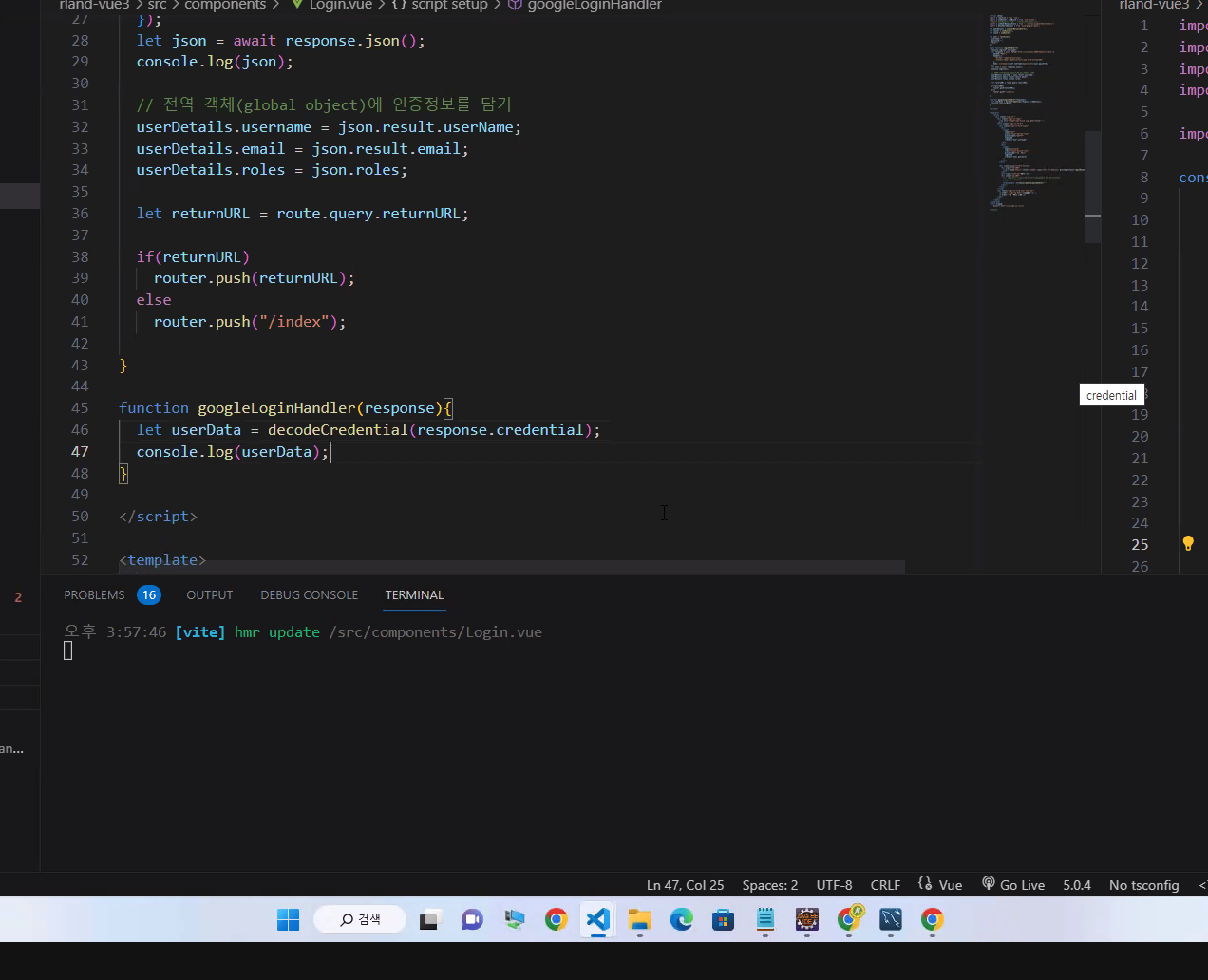
Task: Select the TERMINAL tab
Action: (414, 594)
